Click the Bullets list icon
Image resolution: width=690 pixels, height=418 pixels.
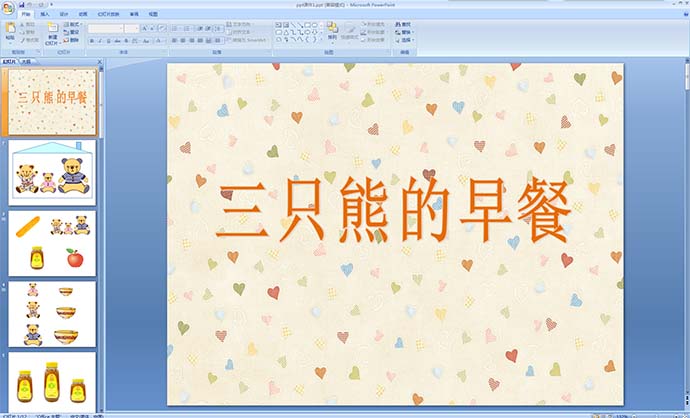[175, 29]
